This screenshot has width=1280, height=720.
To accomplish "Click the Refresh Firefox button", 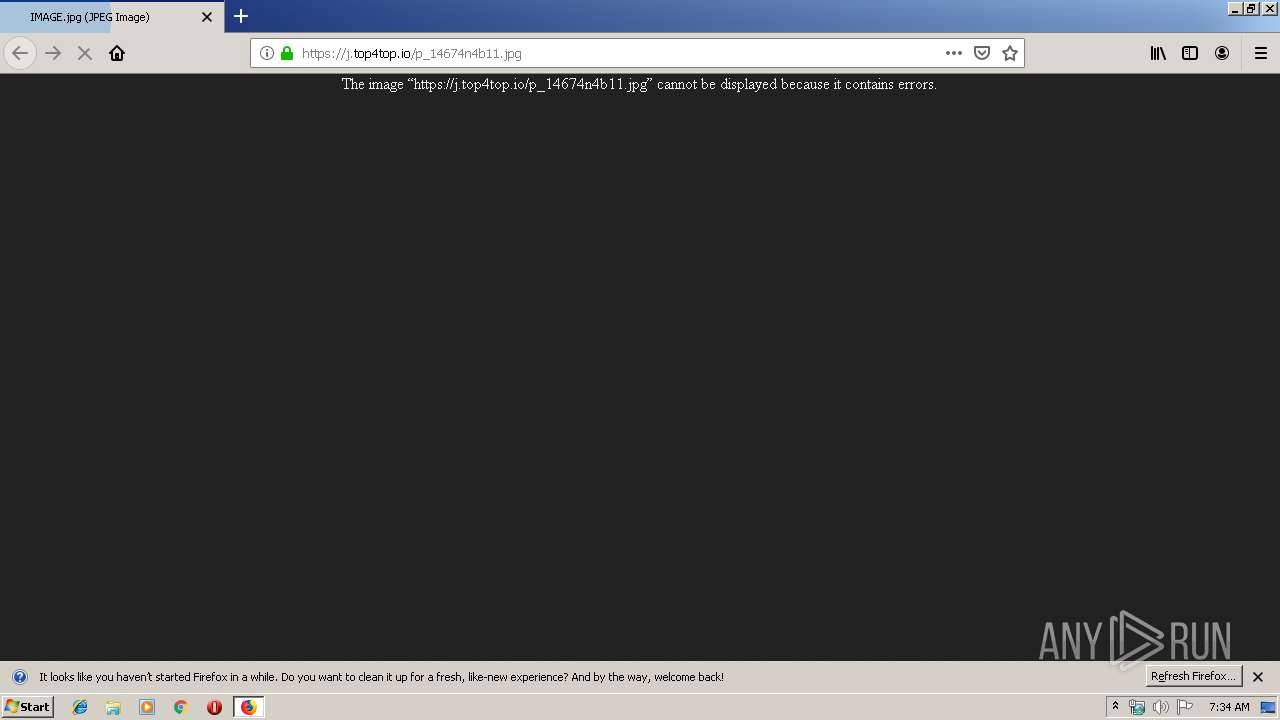I will [1193, 676].
